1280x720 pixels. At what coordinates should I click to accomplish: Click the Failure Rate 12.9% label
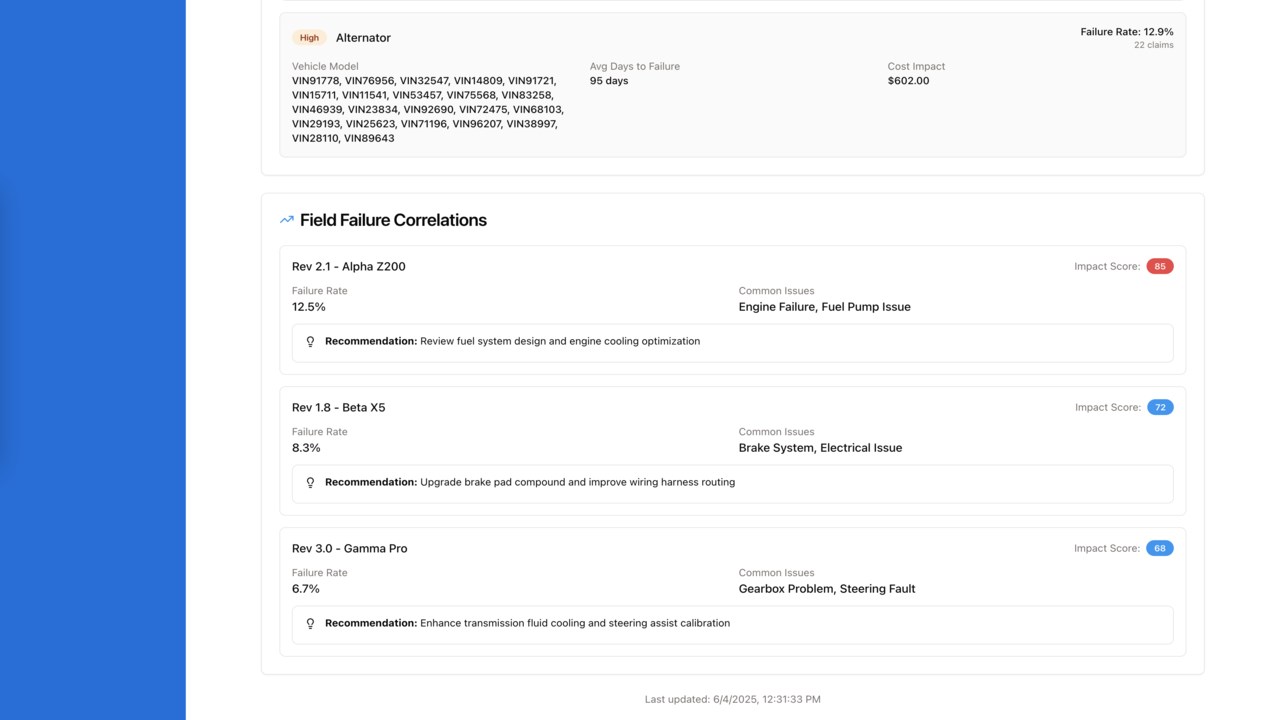[1126, 32]
